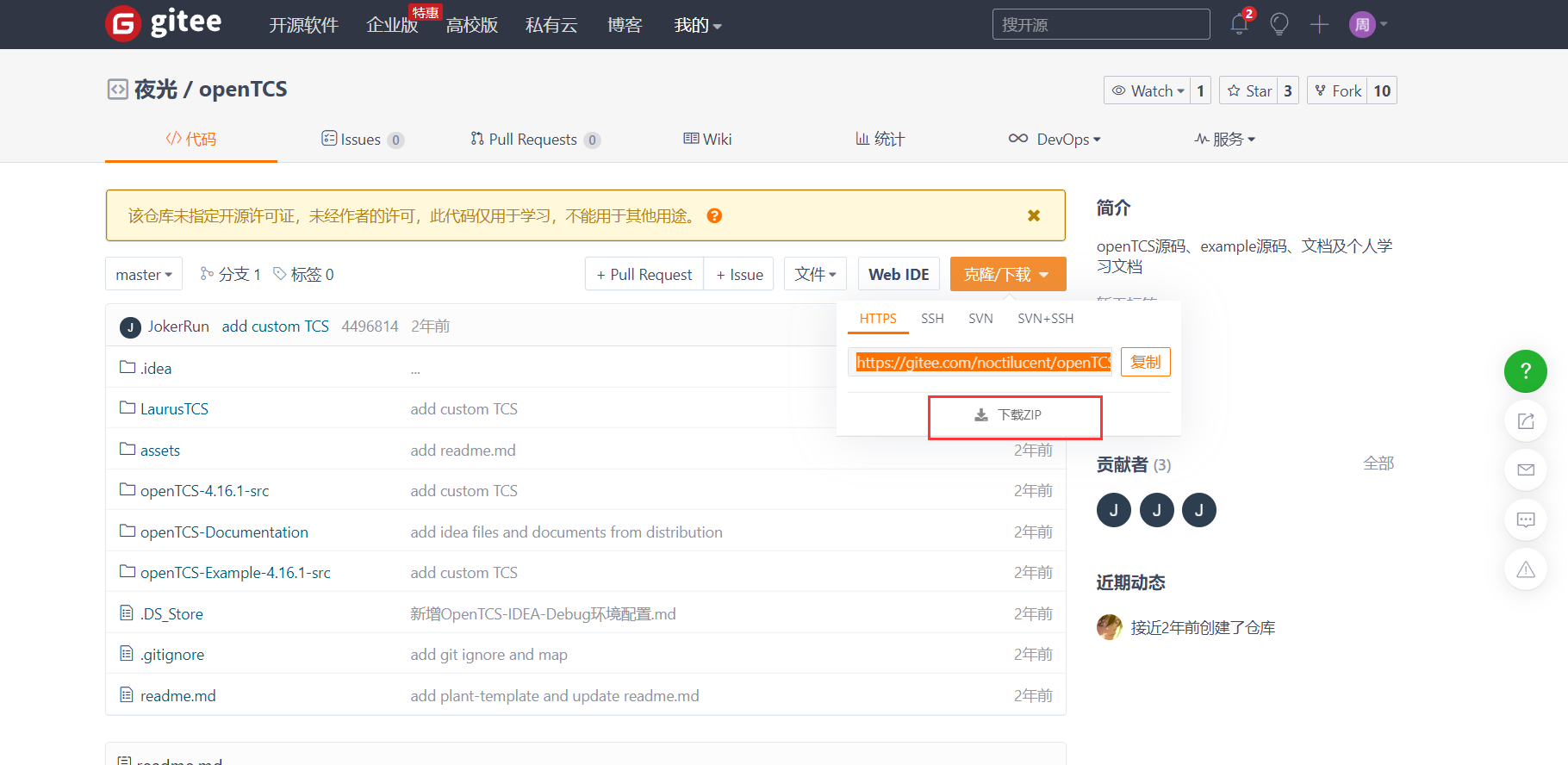Screen dimensions: 1568x765
Task: Dismiss the license warning banner
Action: (1034, 215)
